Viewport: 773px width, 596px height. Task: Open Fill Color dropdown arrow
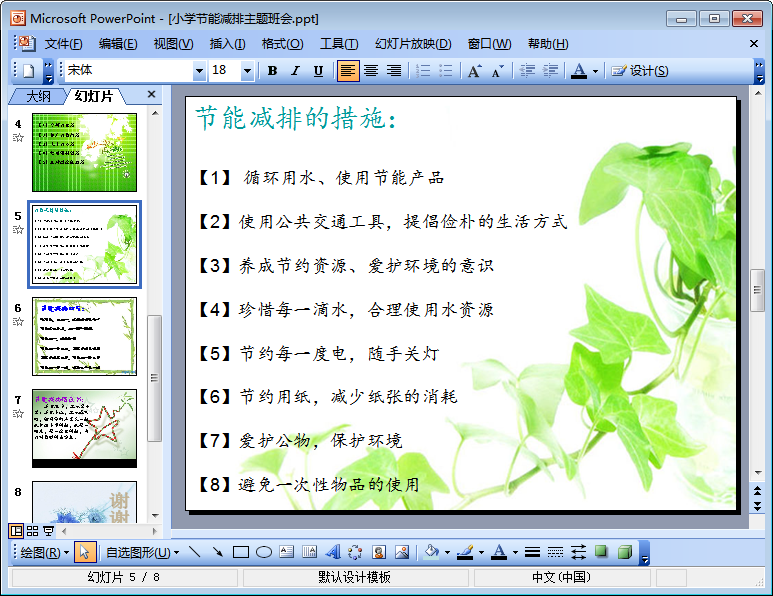[447, 553]
